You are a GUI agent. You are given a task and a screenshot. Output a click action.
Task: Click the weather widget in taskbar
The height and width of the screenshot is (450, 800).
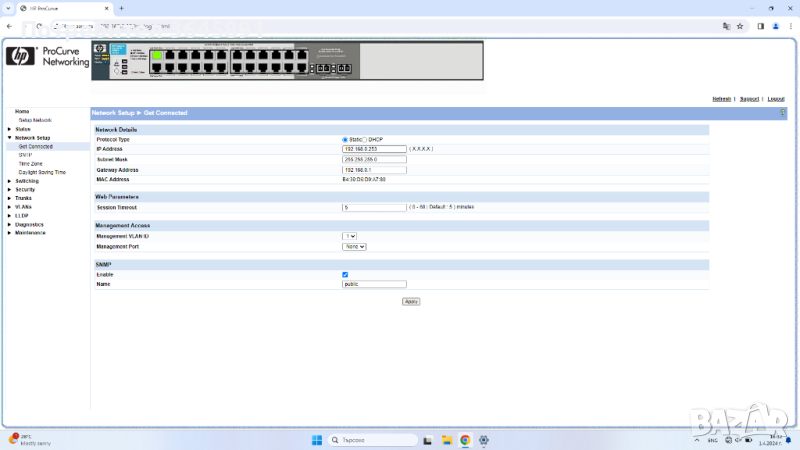pyautogui.click(x=32, y=440)
